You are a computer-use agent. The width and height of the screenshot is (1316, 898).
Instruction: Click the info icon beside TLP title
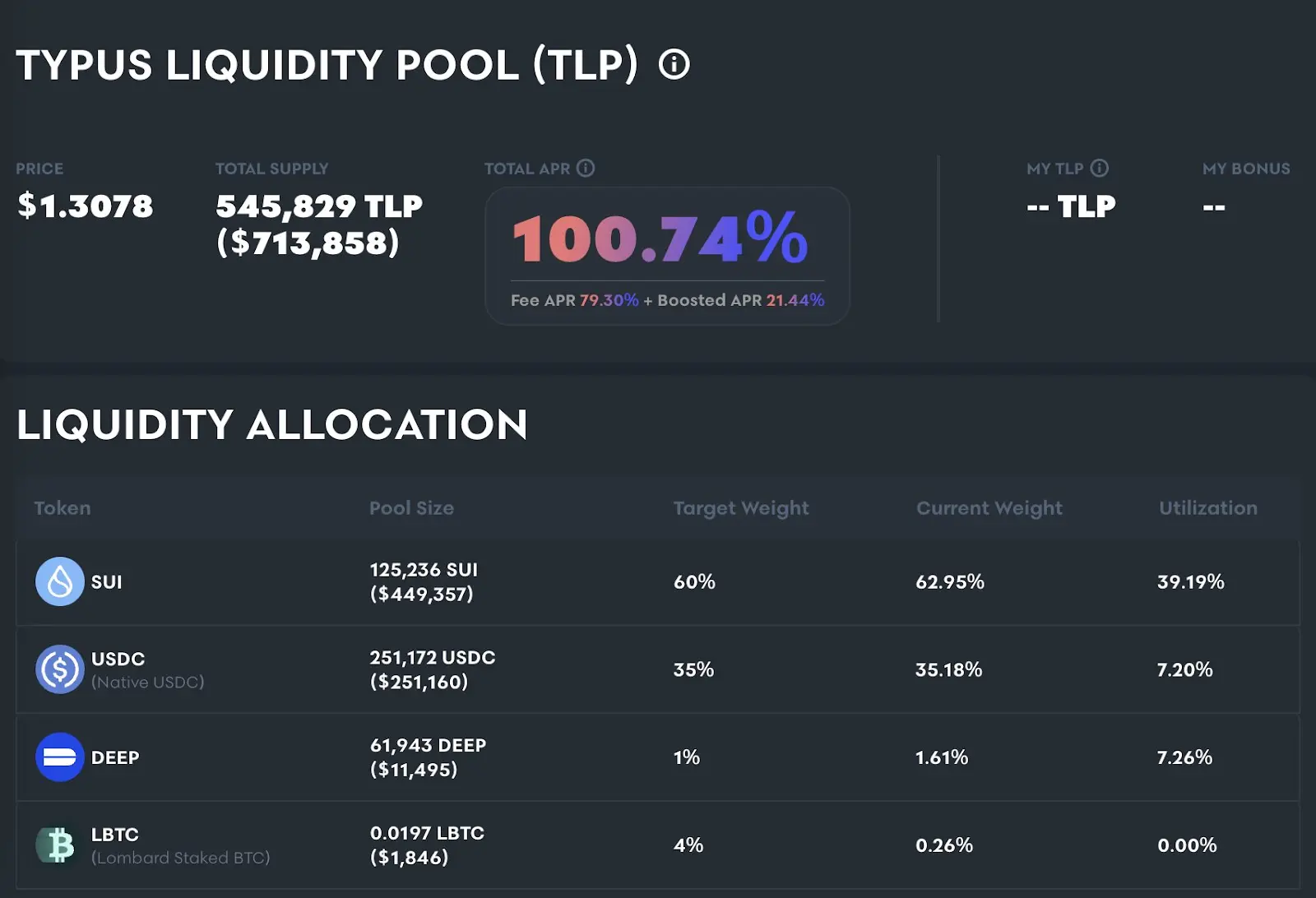click(674, 64)
